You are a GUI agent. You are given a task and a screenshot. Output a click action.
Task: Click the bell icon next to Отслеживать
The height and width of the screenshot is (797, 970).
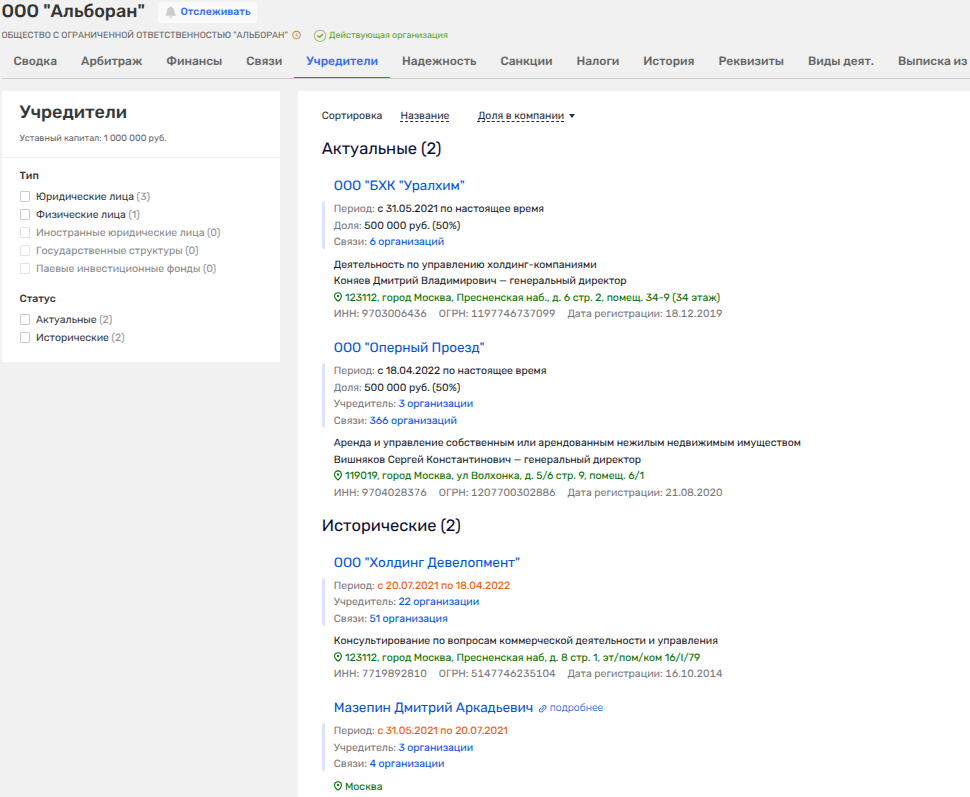(171, 12)
